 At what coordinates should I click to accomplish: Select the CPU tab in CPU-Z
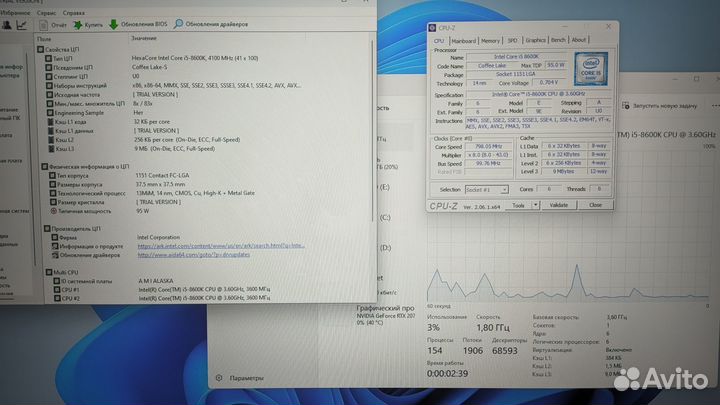coord(439,41)
